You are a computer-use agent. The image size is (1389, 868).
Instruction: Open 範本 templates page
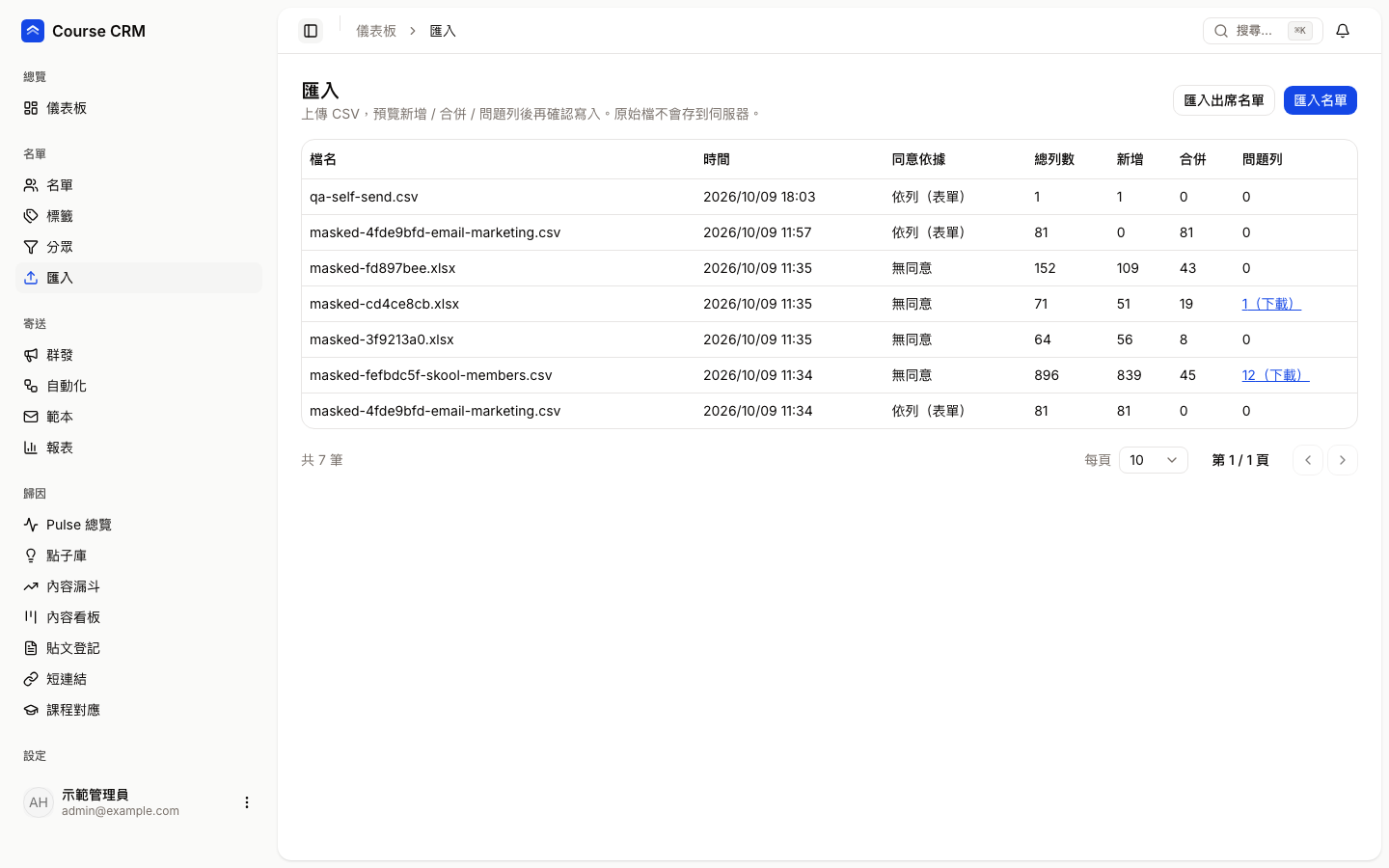[139, 417]
